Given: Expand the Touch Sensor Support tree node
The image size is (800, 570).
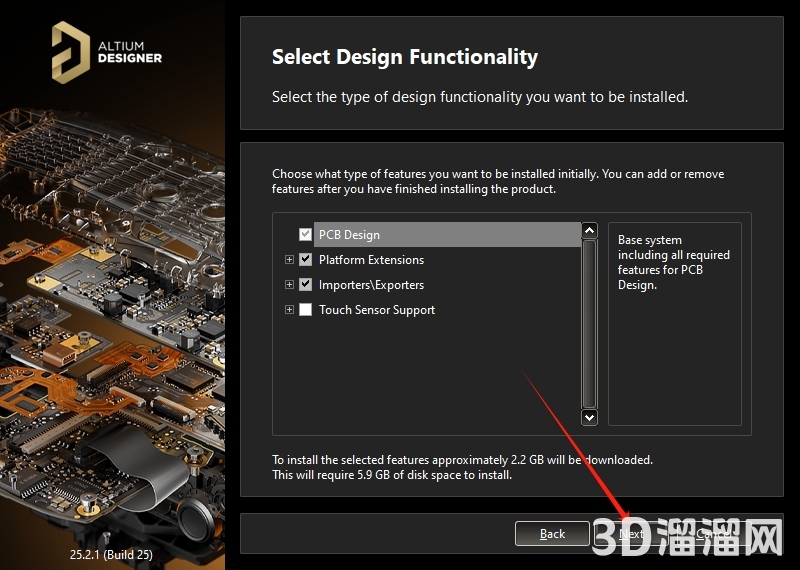Looking at the screenshot, I should (x=289, y=309).
